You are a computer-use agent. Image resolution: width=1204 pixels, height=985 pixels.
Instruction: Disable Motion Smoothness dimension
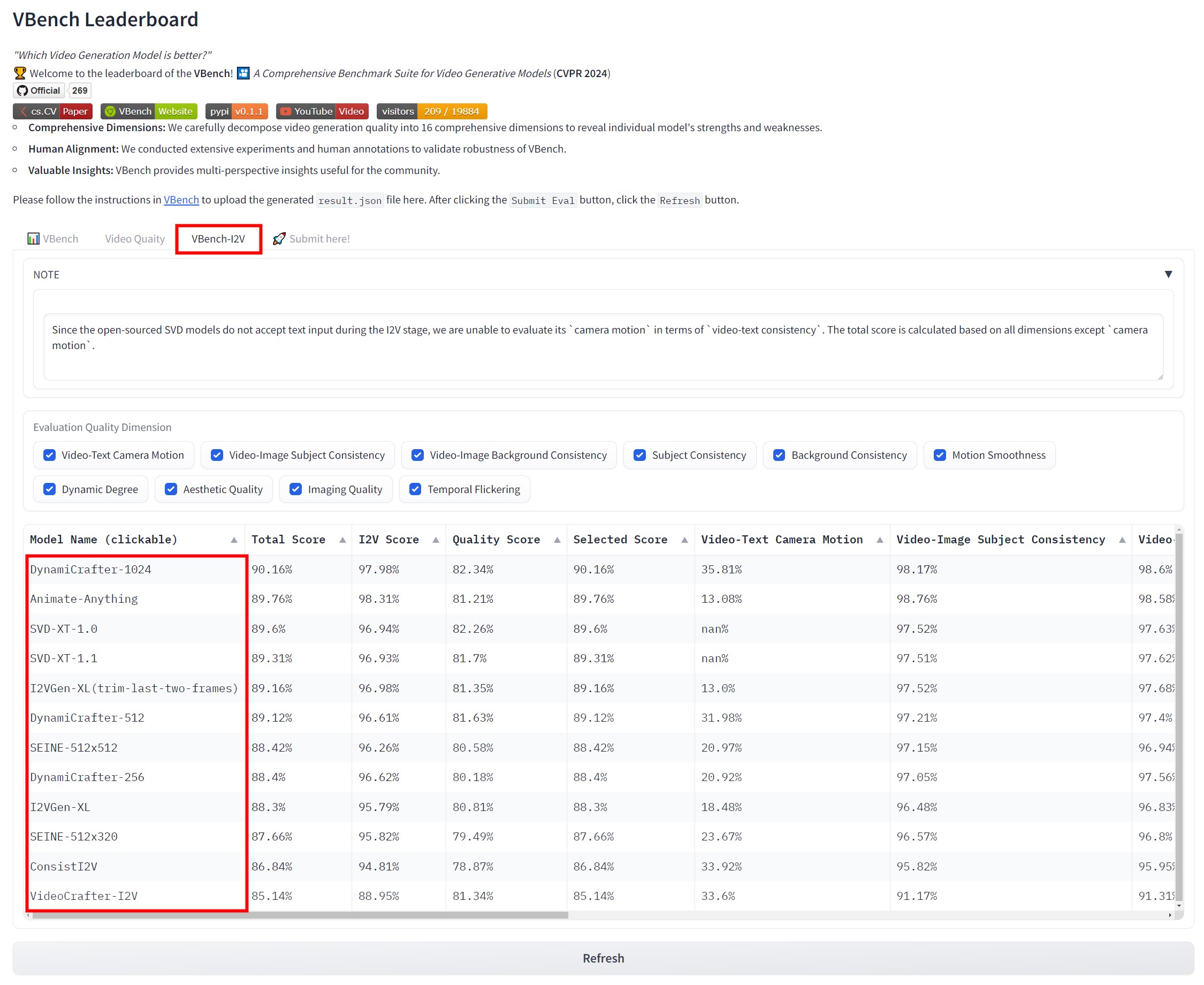pyautogui.click(x=940, y=455)
